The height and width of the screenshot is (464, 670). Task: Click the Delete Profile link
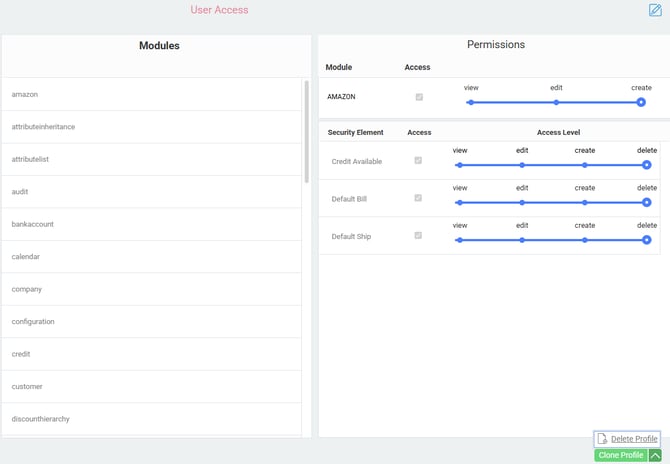[634, 439]
